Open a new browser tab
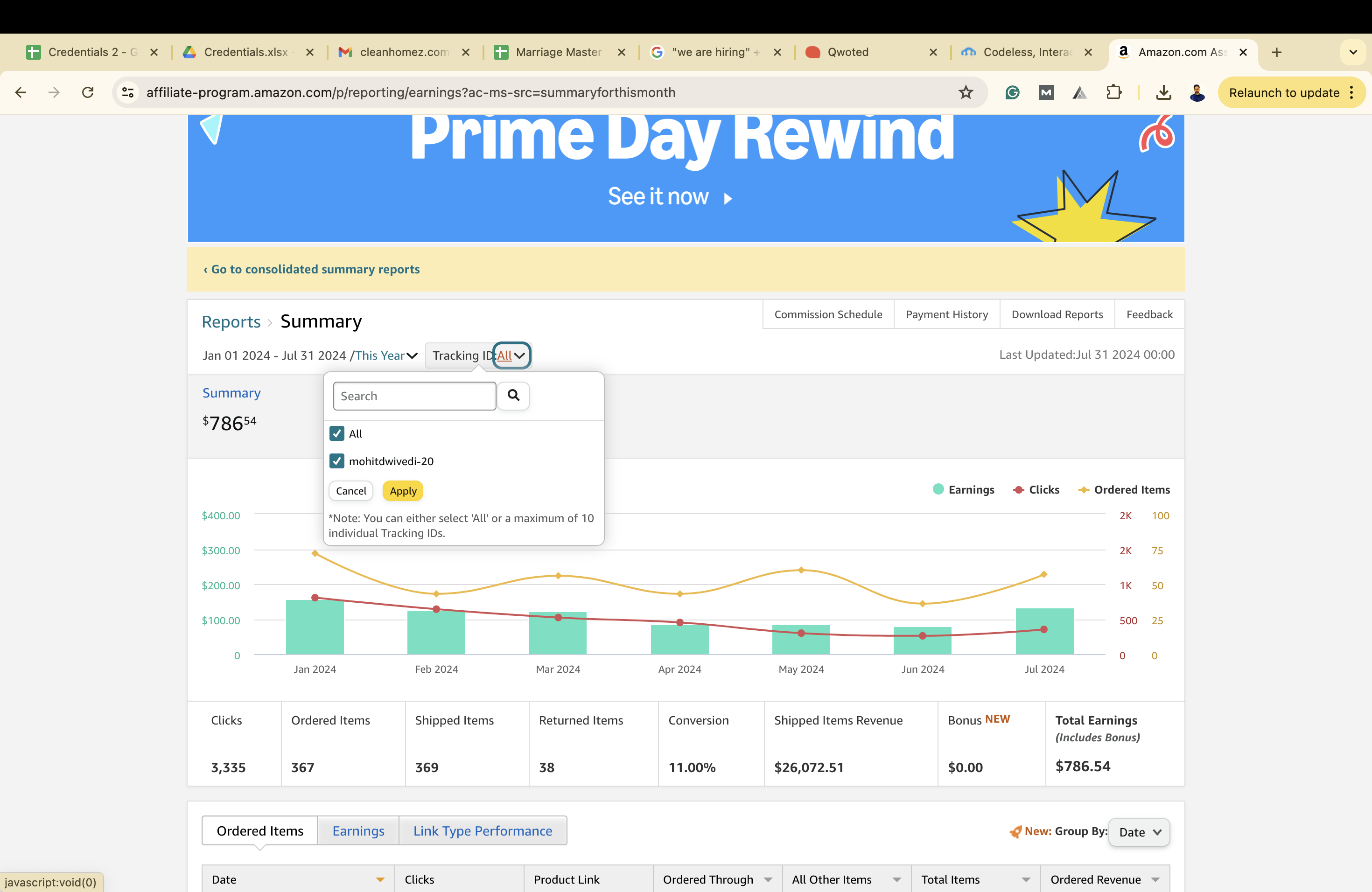 tap(1277, 52)
